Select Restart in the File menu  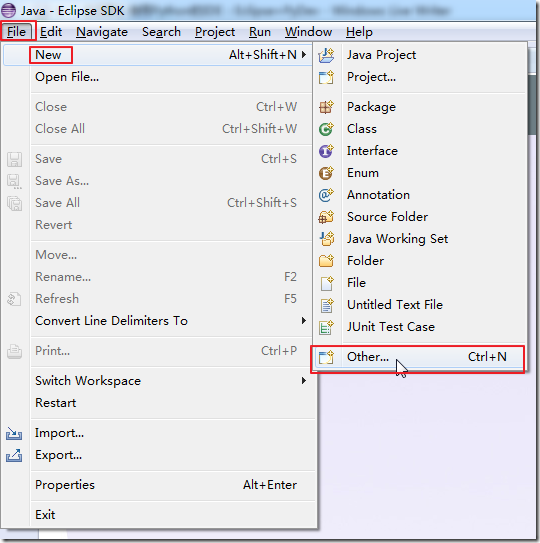point(158,403)
